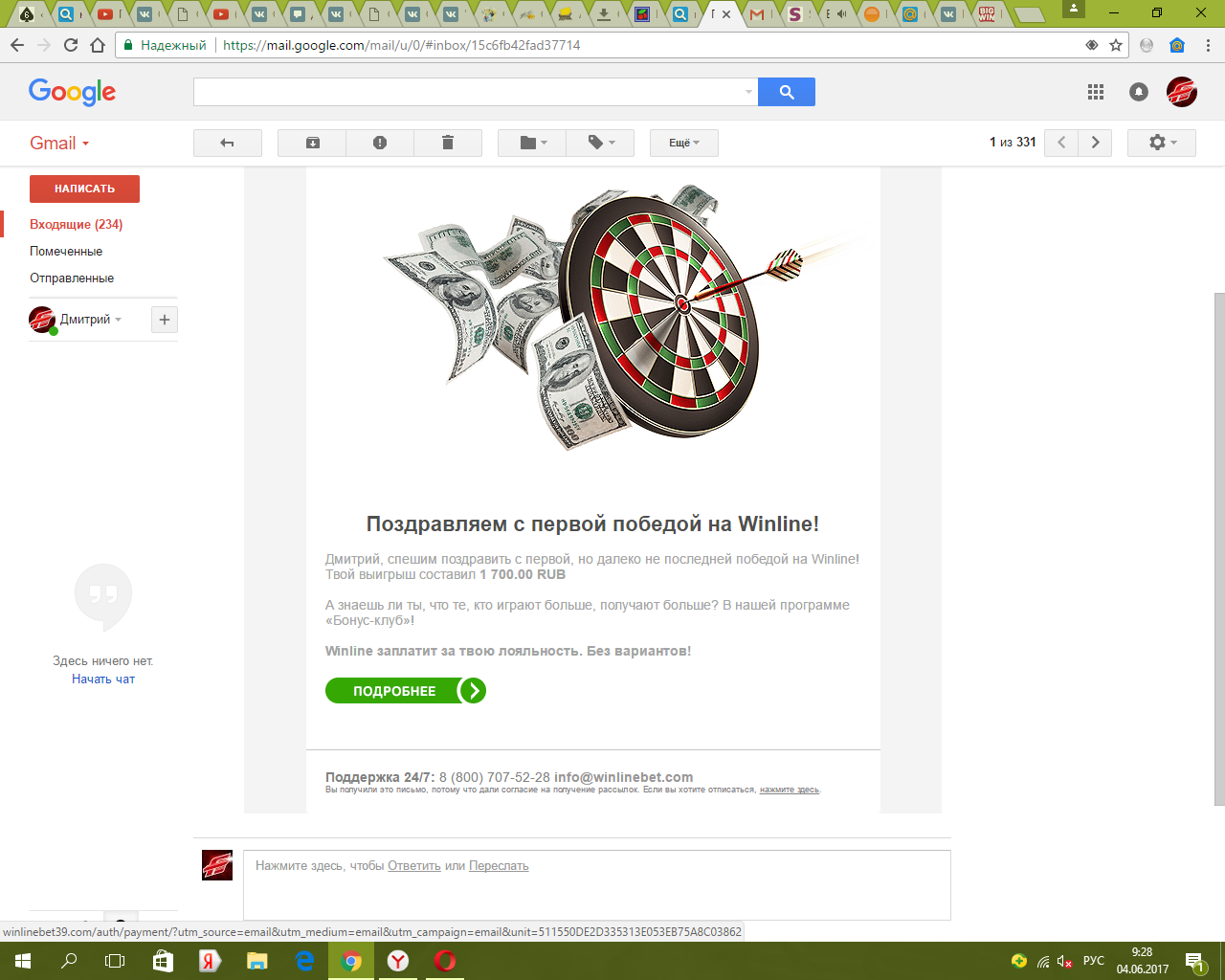
Task: Open the Settings gear dropdown
Action: pos(1162,143)
